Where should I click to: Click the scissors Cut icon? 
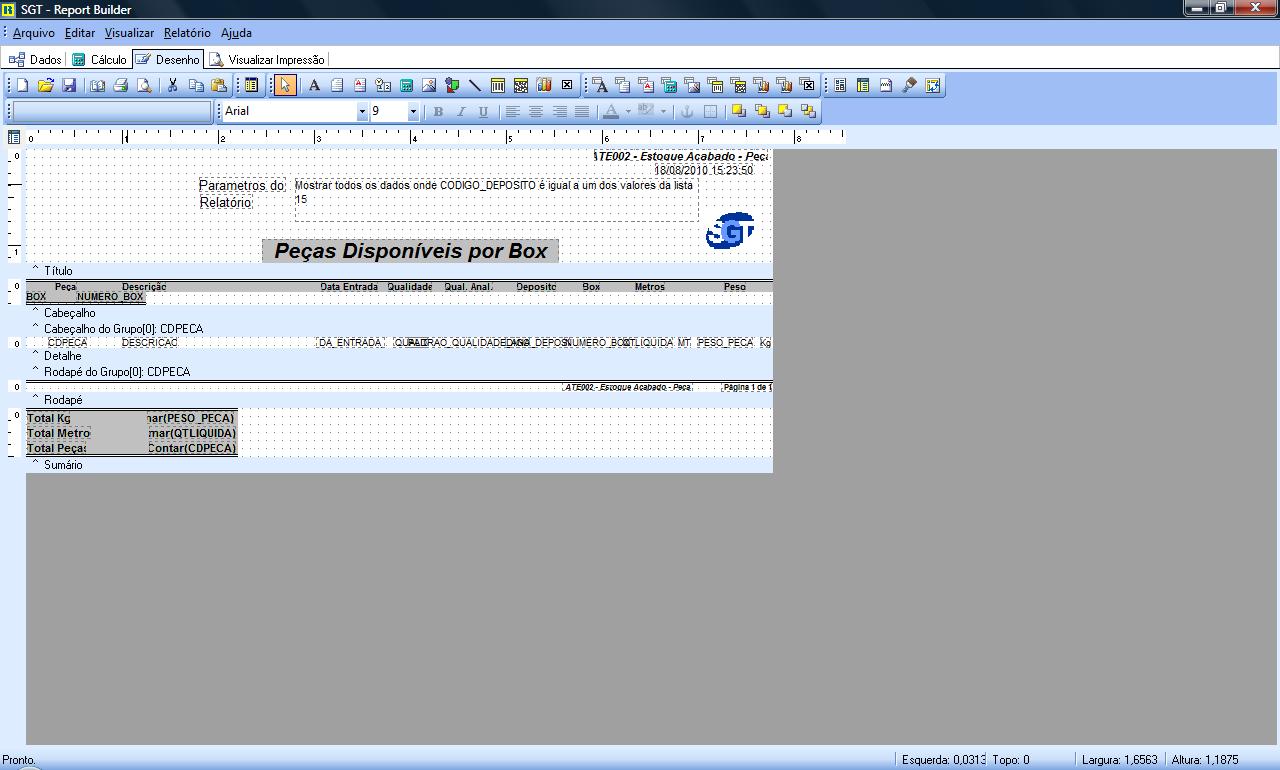(x=172, y=85)
